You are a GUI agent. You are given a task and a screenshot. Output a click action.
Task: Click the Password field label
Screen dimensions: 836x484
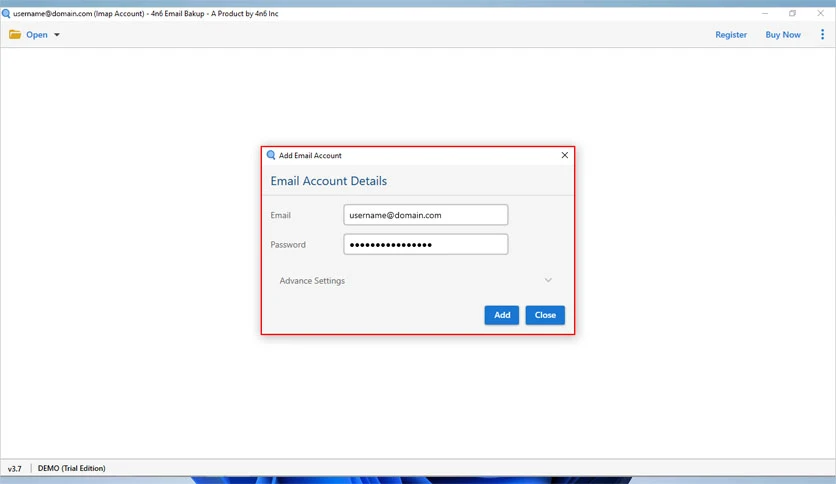pyautogui.click(x=288, y=245)
